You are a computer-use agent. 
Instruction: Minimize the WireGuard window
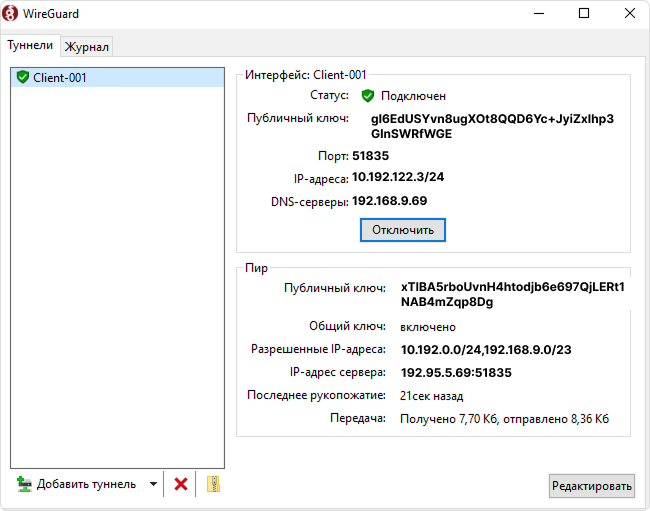[538, 13]
